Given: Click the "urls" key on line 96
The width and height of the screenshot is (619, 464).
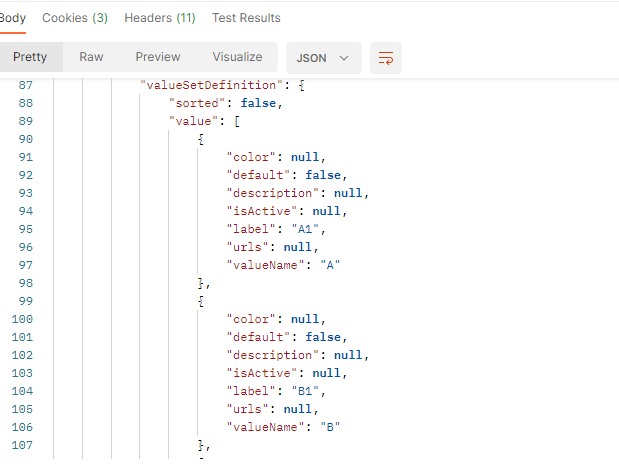Looking at the screenshot, I should click(248, 248).
